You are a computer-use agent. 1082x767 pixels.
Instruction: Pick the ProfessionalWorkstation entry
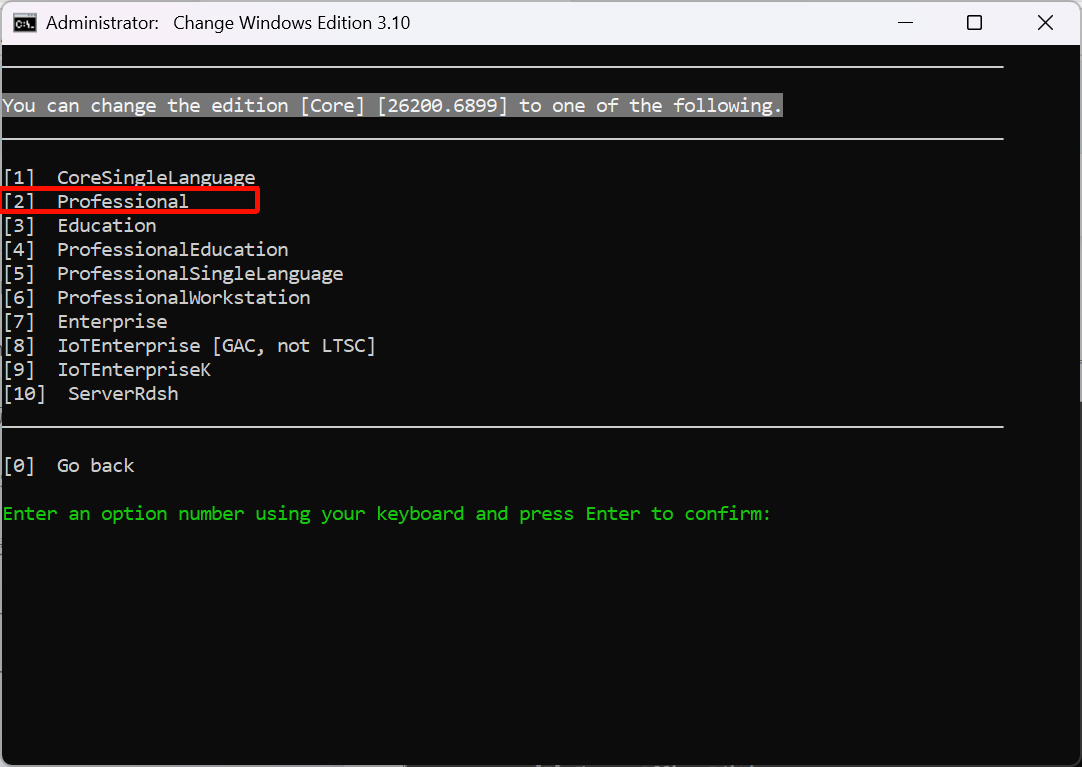(x=183, y=298)
